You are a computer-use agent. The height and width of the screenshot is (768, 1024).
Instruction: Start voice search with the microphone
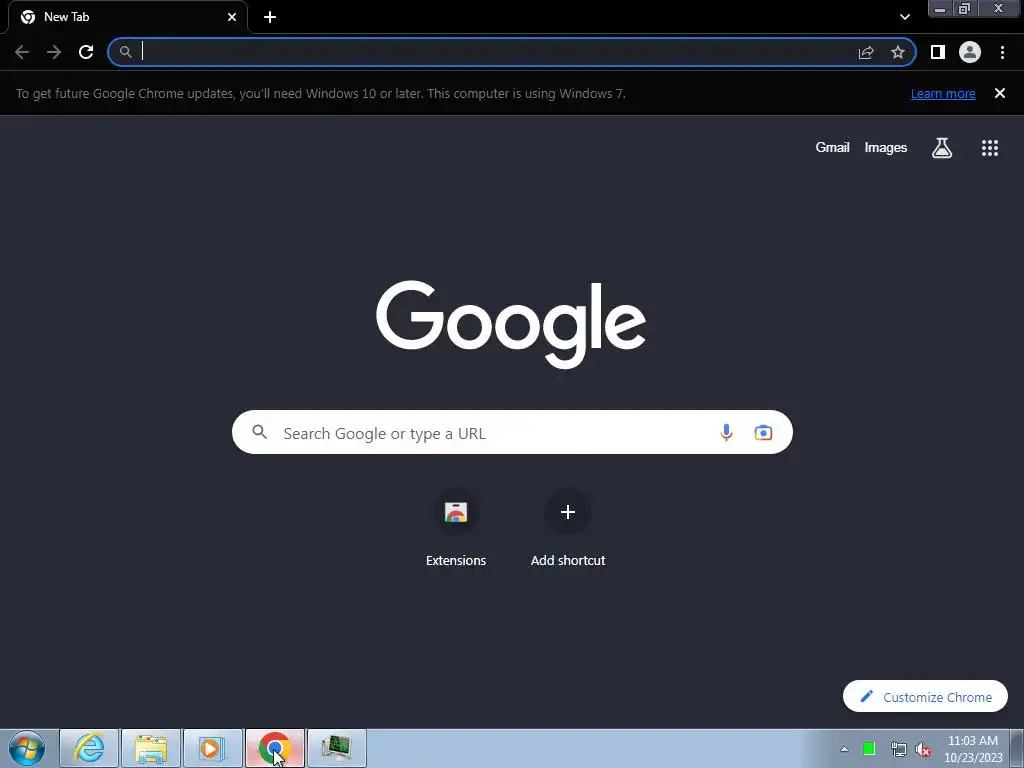[726, 432]
